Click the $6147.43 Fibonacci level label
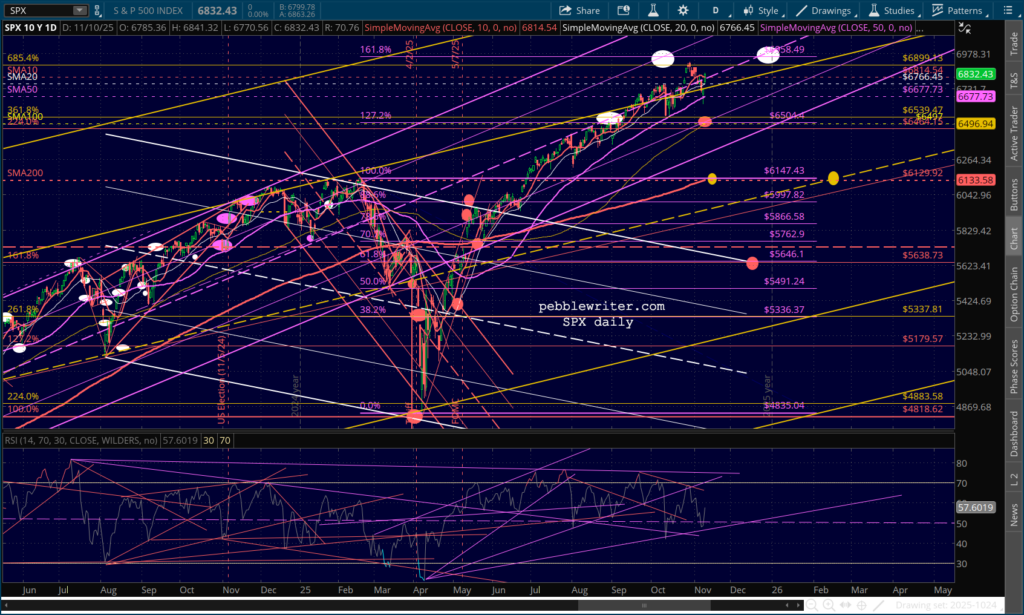 [x=784, y=170]
